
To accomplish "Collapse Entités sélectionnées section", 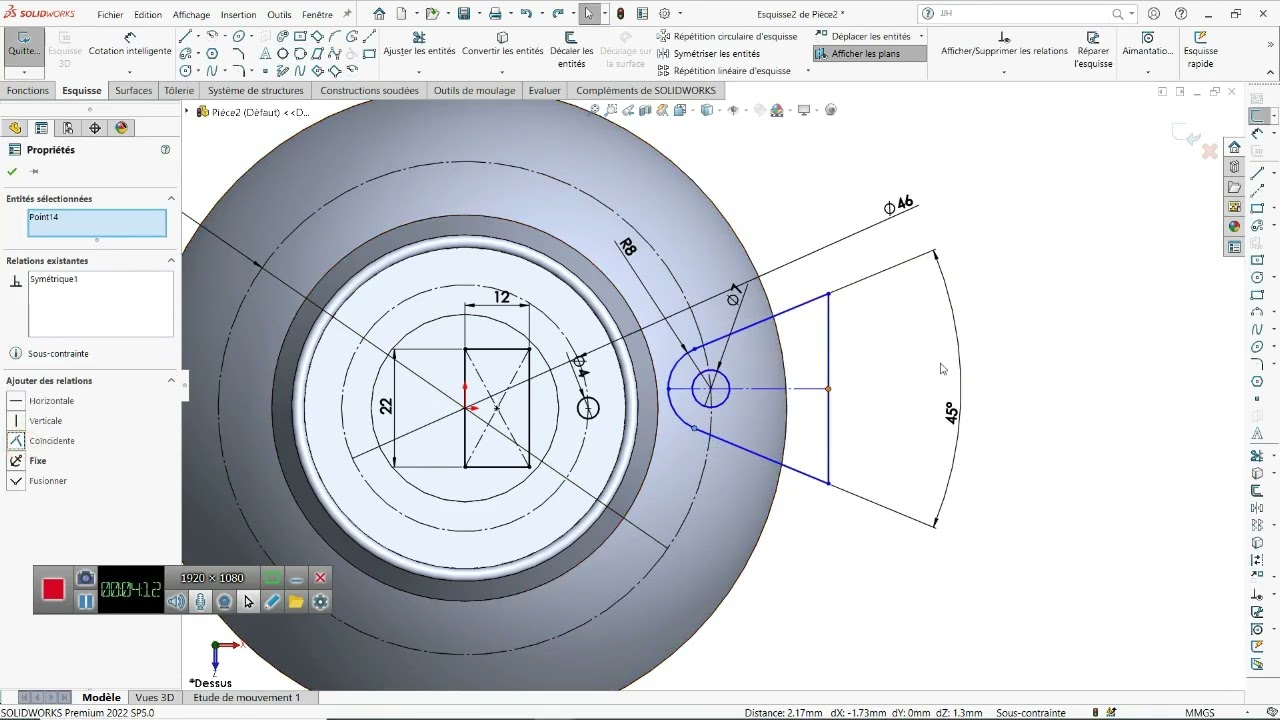I will click(171, 199).
